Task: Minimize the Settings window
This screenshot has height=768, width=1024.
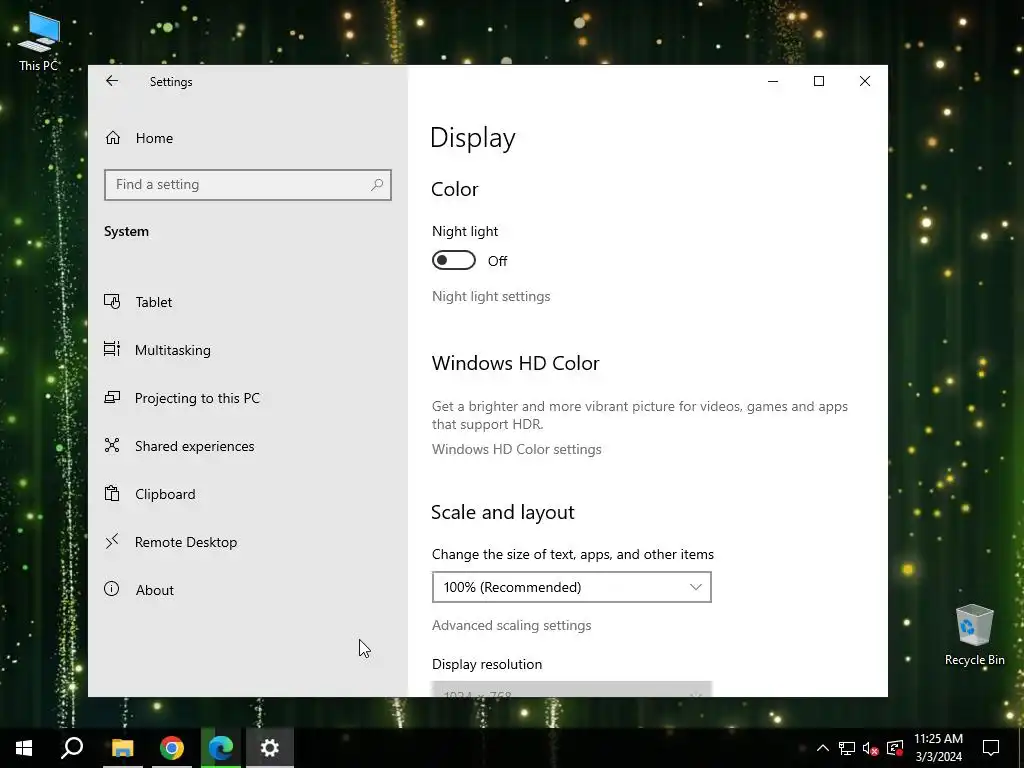Action: pyautogui.click(x=773, y=81)
